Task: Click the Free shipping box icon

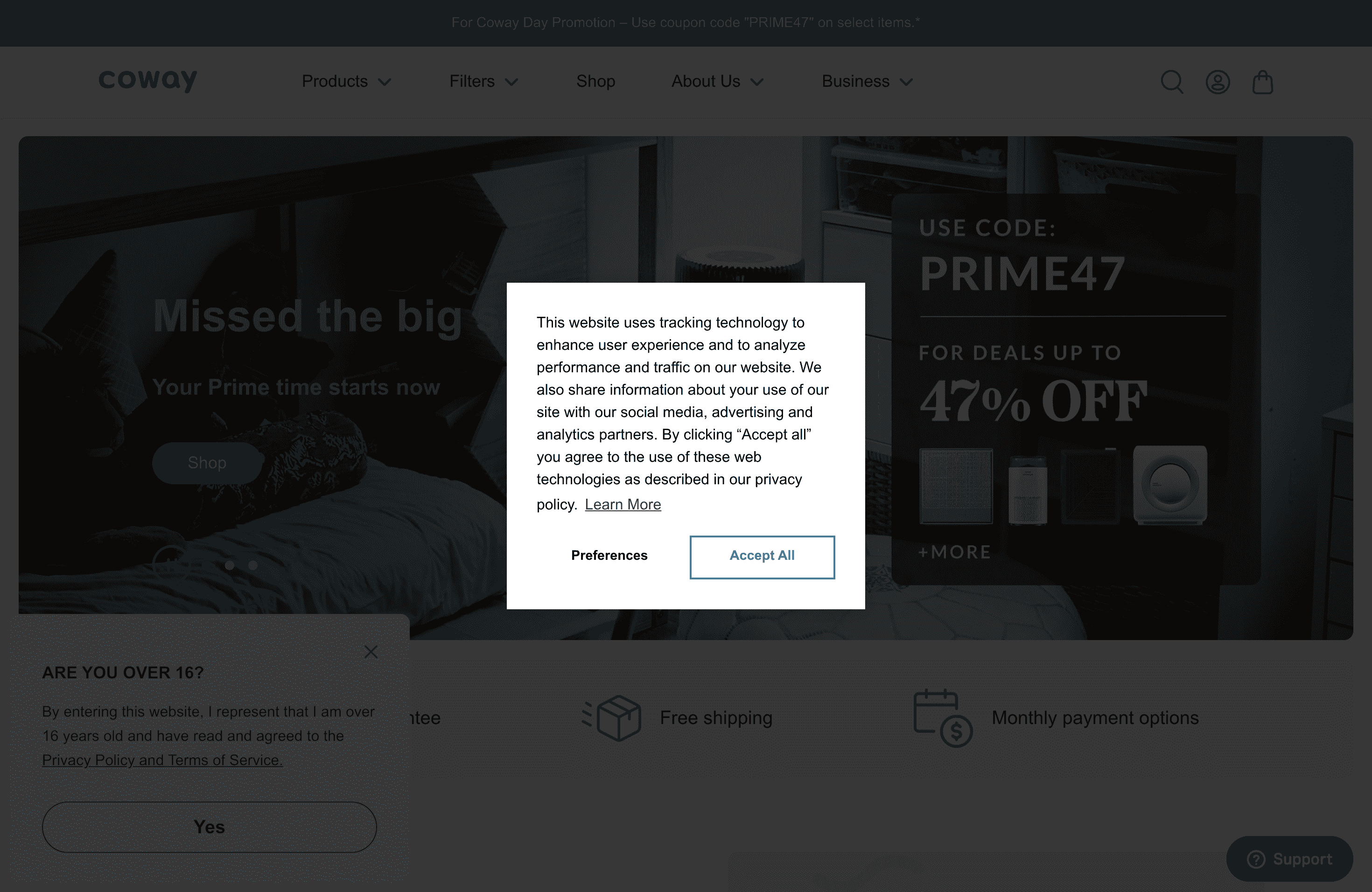Action: coord(612,718)
